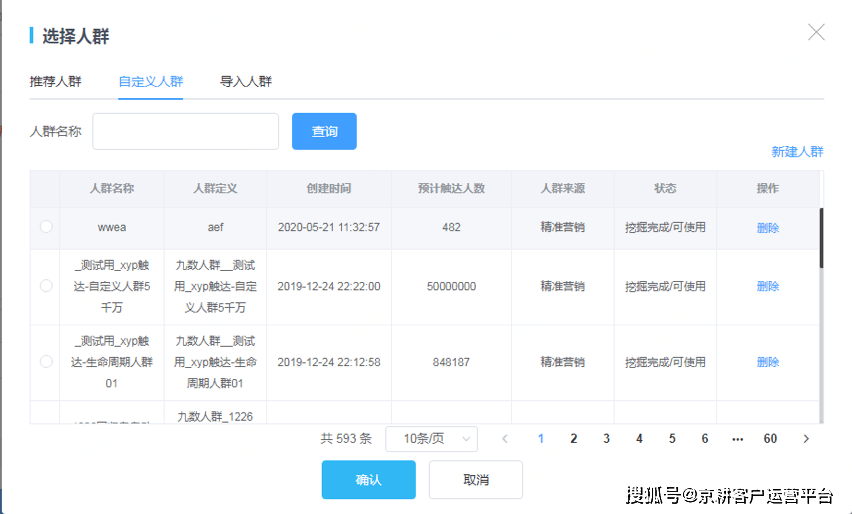Click the 创建时间 column header
The height and width of the screenshot is (514, 852).
(x=329, y=189)
